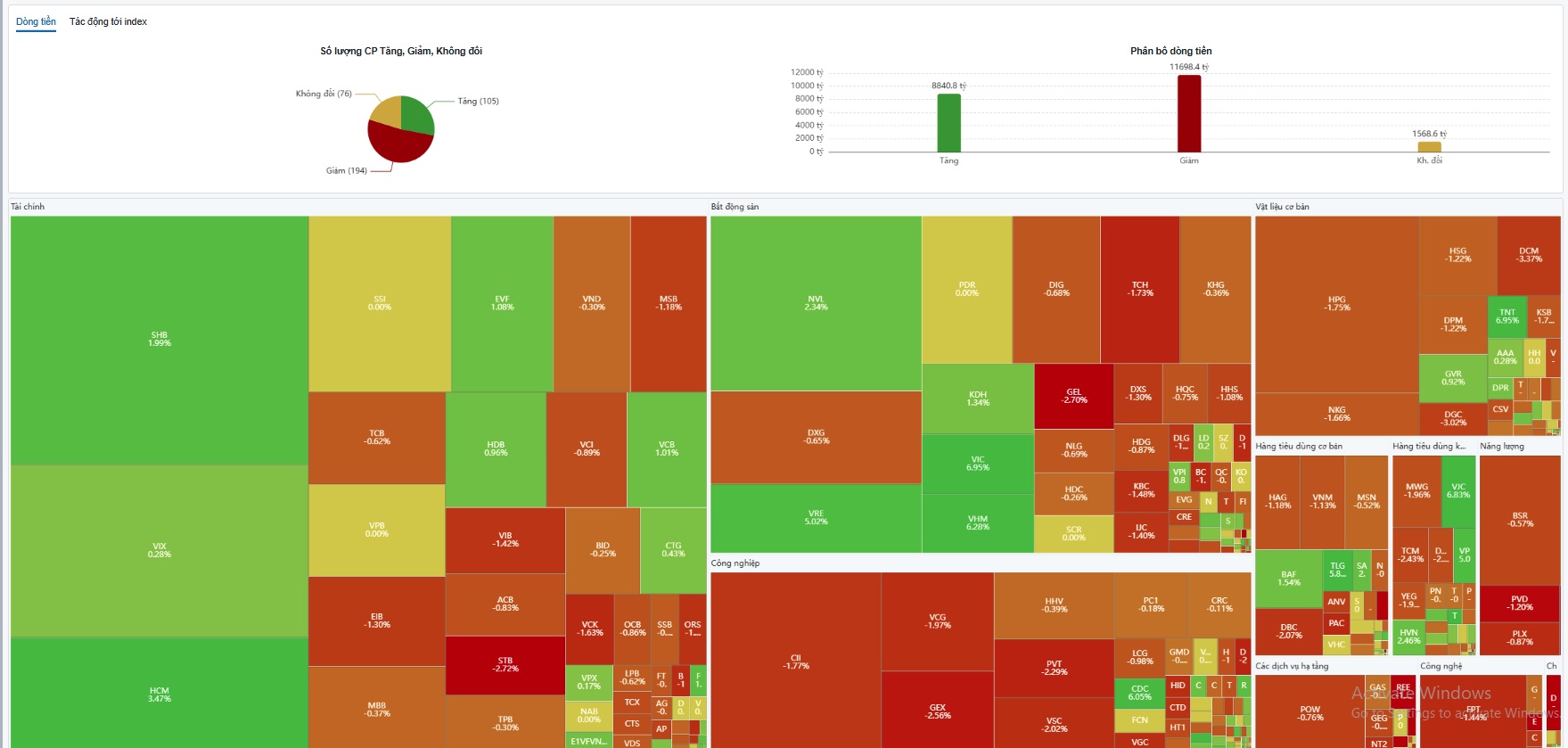Open the HPG -1.75% tile
1568x748 pixels.
[x=1336, y=303]
